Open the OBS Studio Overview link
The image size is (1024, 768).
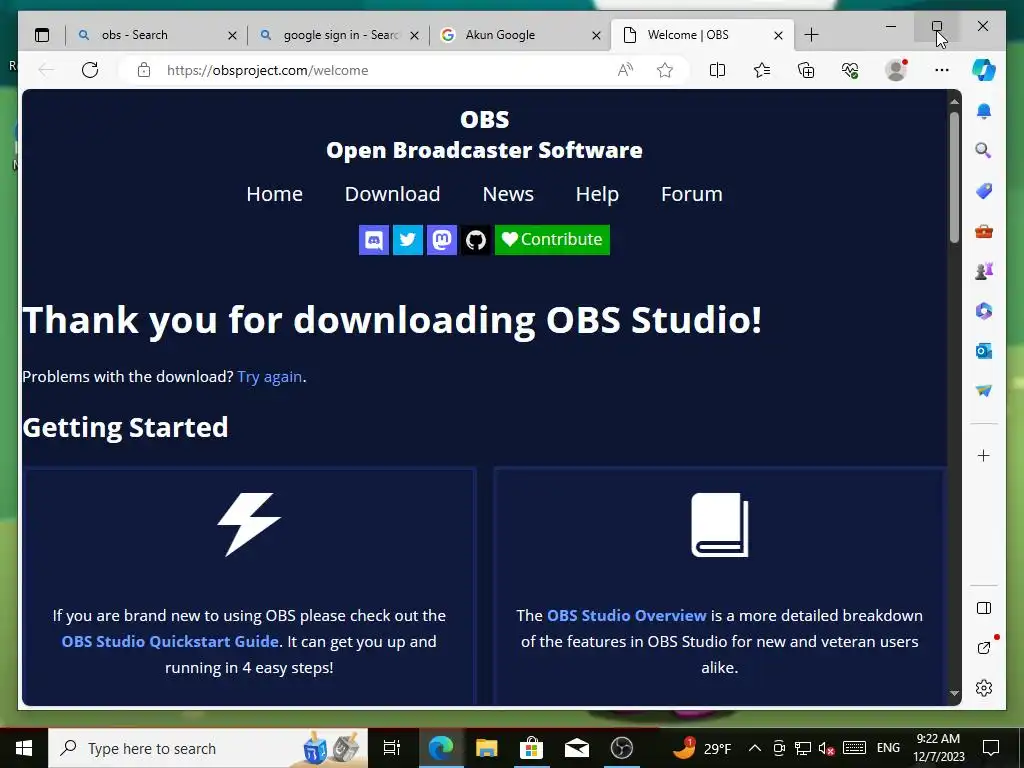pos(626,615)
